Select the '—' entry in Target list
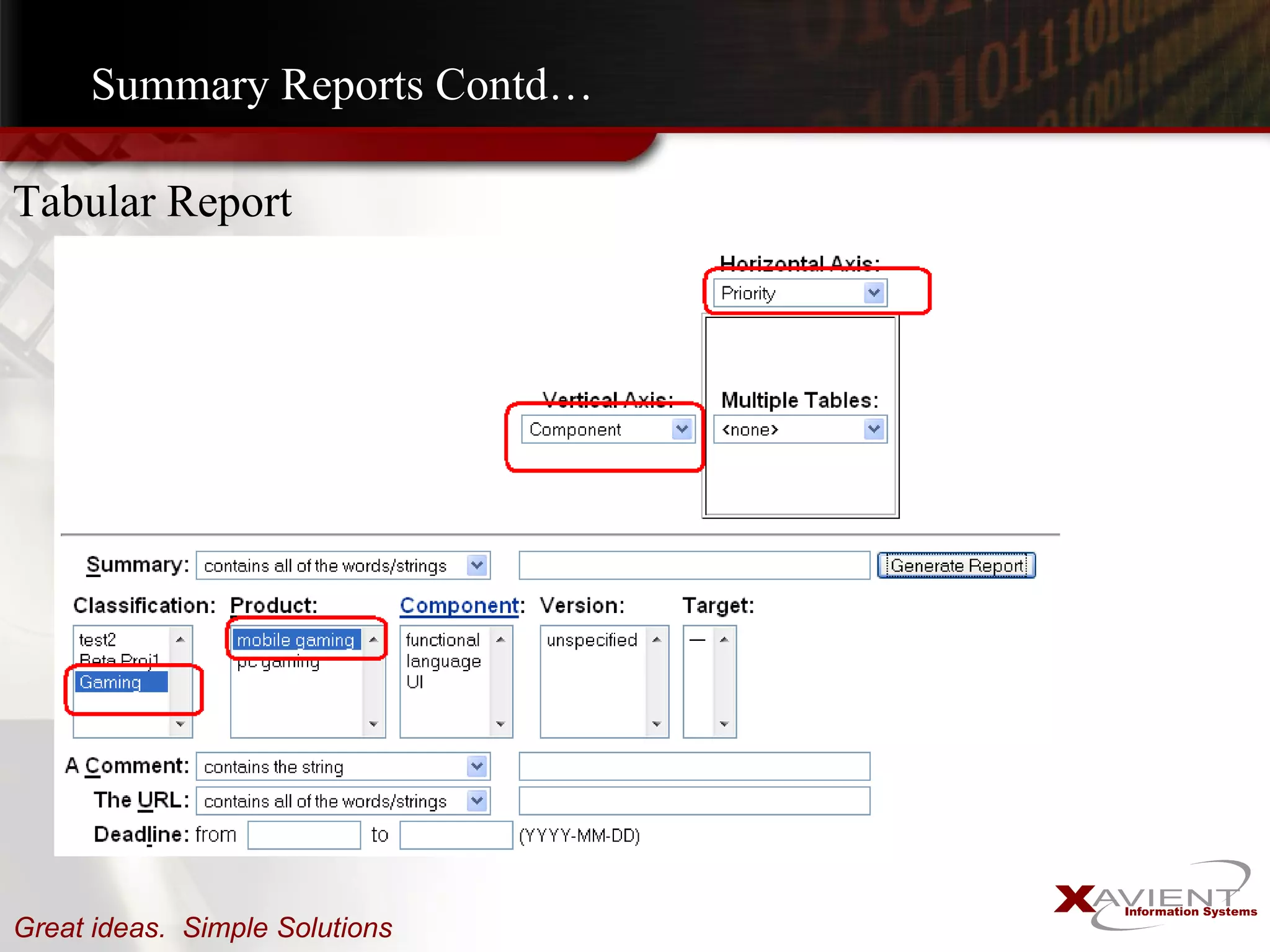This screenshot has width=1270, height=952. point(698,640)
